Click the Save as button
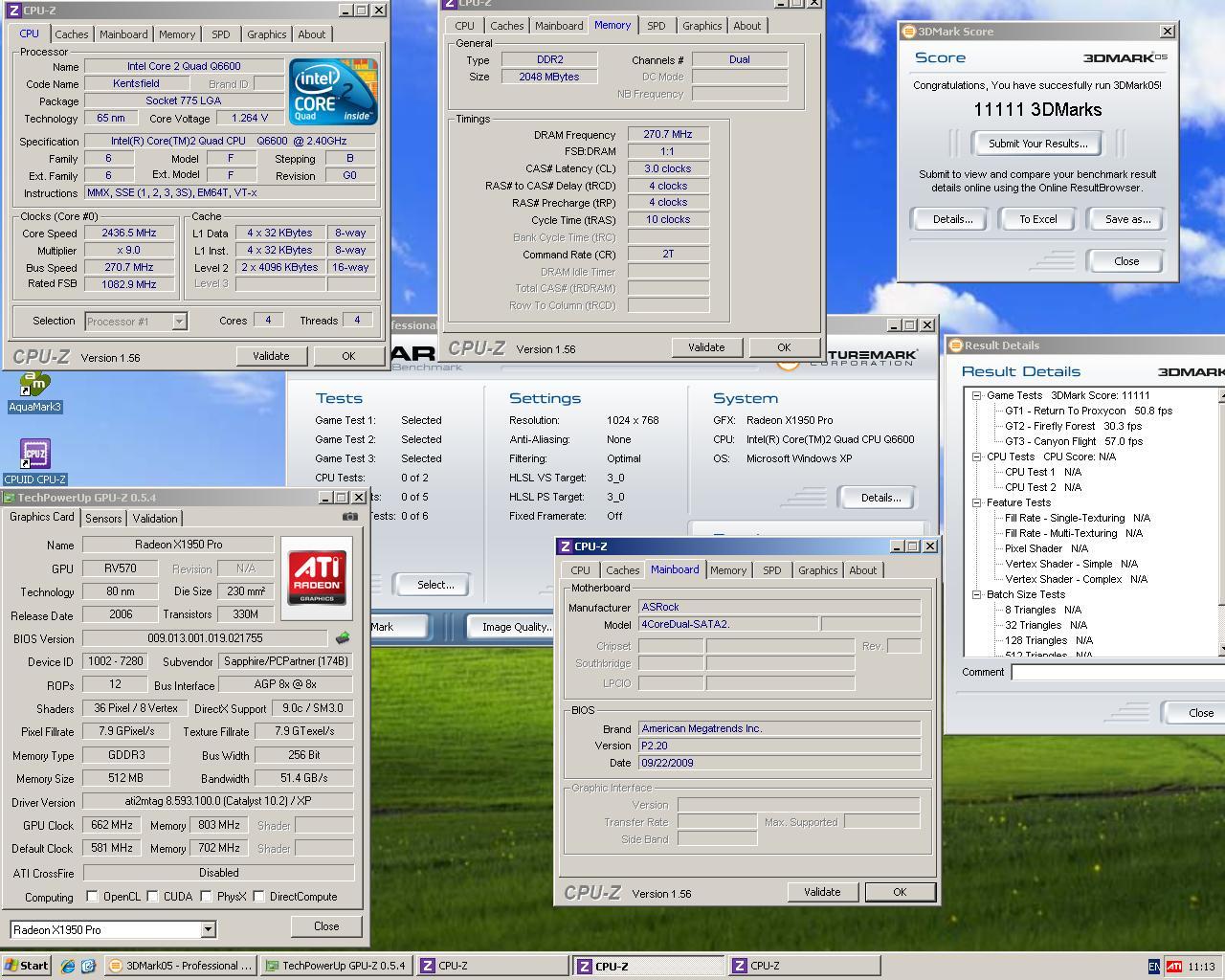The image size is (1225, 980). 1127,219
